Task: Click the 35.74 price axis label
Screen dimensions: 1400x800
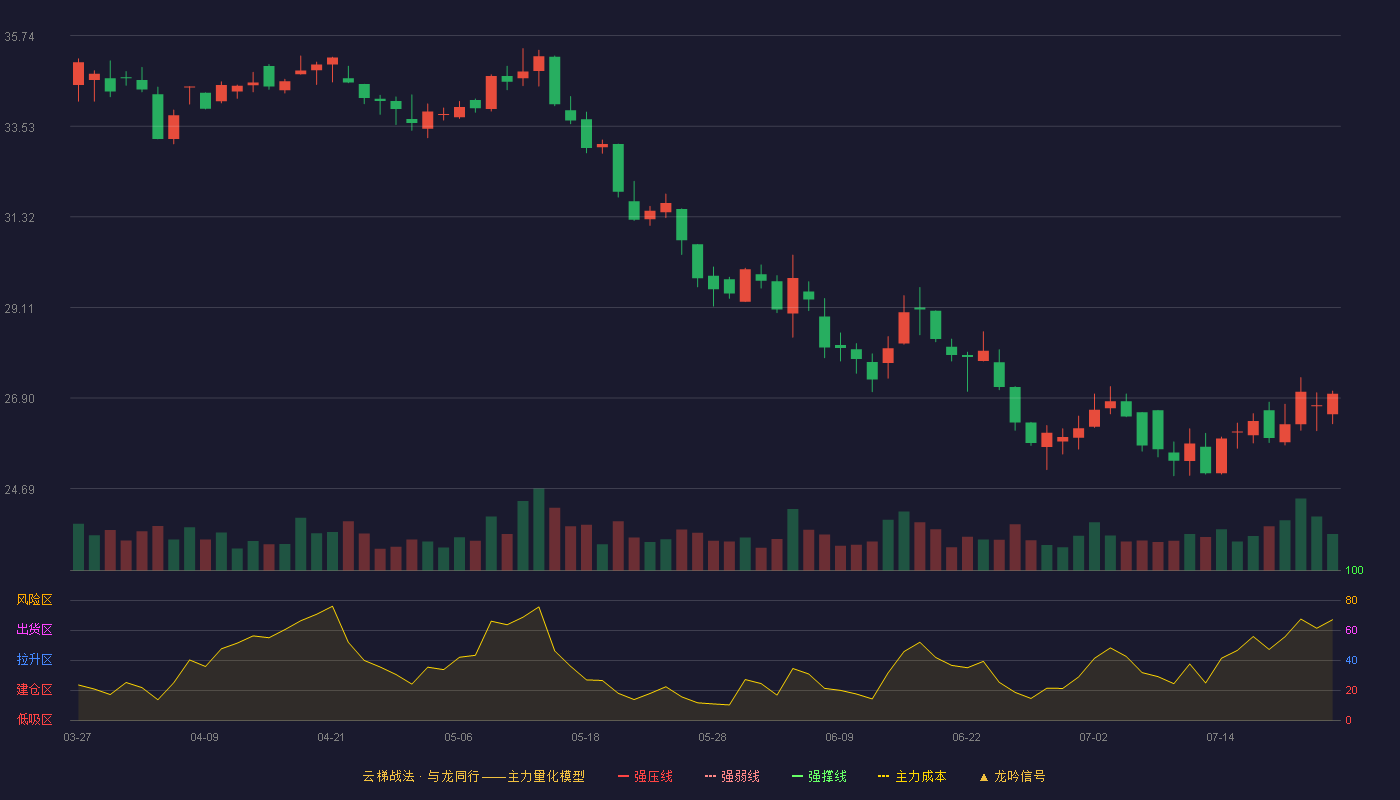Action: point(19,37)
